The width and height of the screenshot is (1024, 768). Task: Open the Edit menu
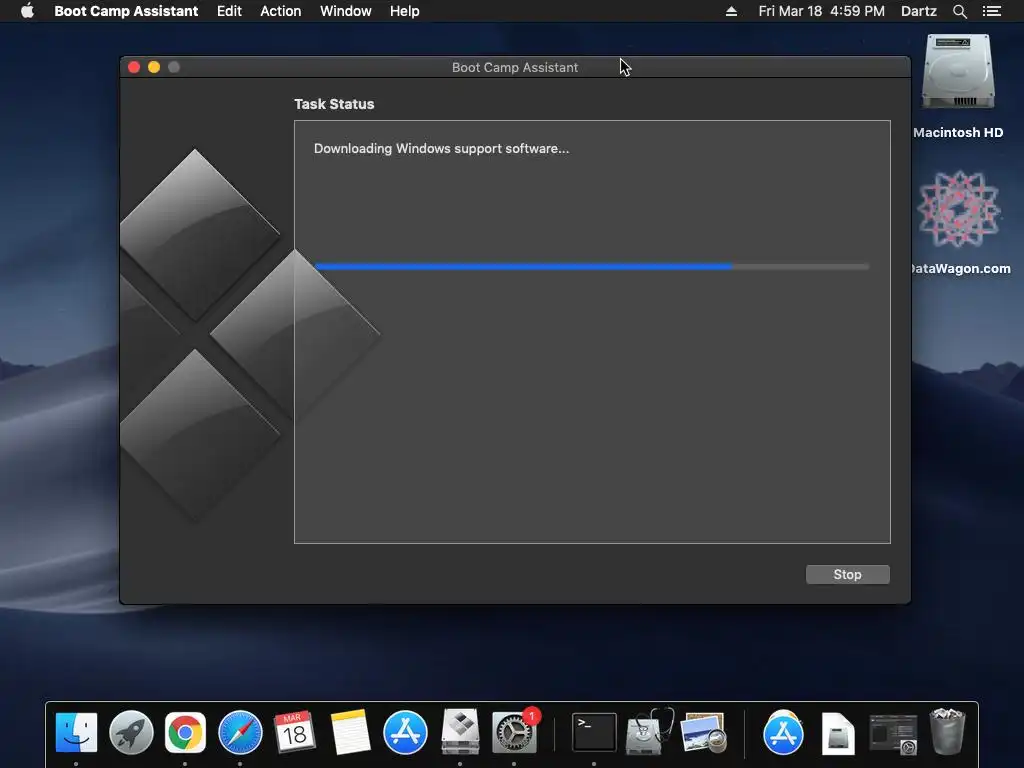[x=229, y=11]
